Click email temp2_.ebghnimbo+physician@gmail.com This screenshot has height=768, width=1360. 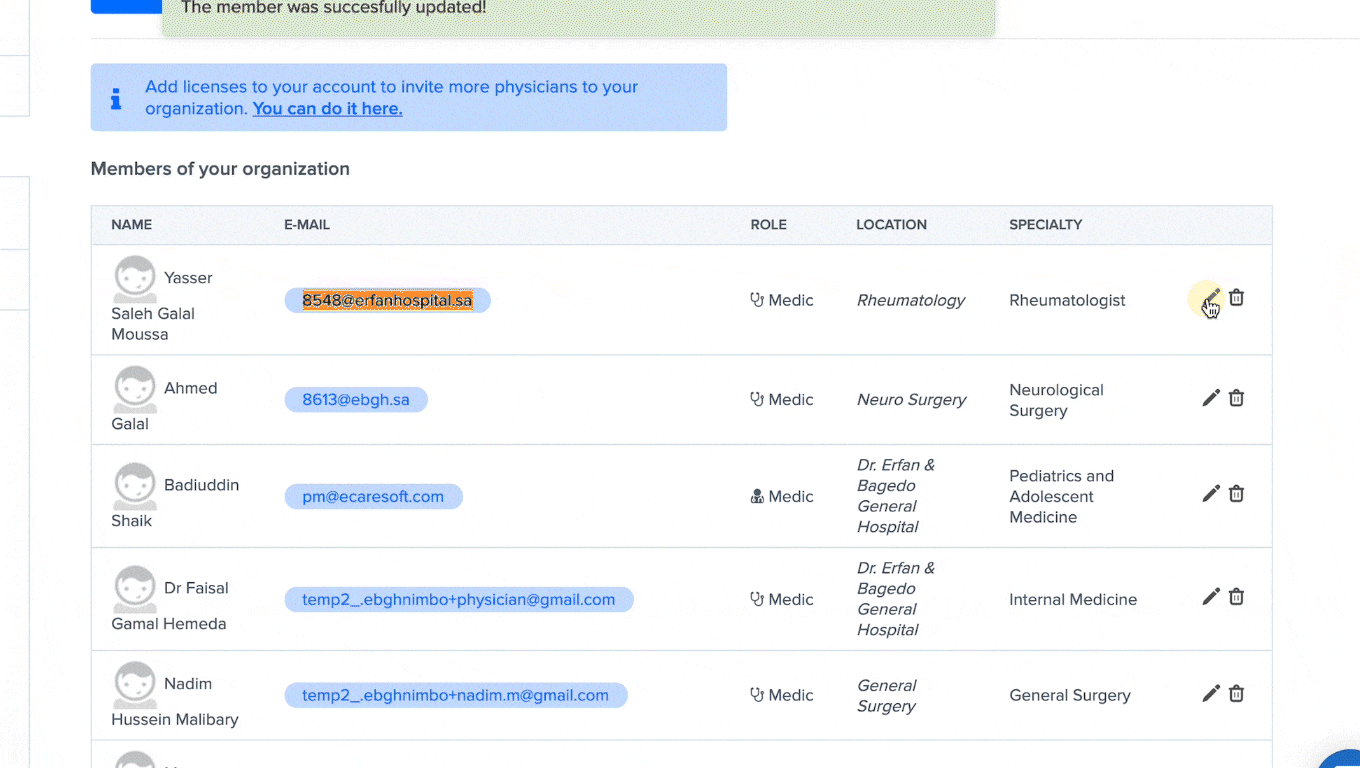coord(459,599)
